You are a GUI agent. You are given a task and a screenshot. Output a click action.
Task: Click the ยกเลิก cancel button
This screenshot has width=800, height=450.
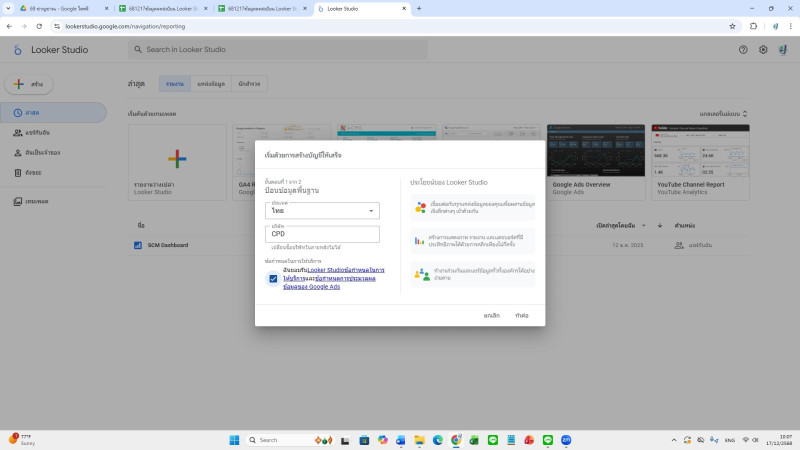[491, 315]
